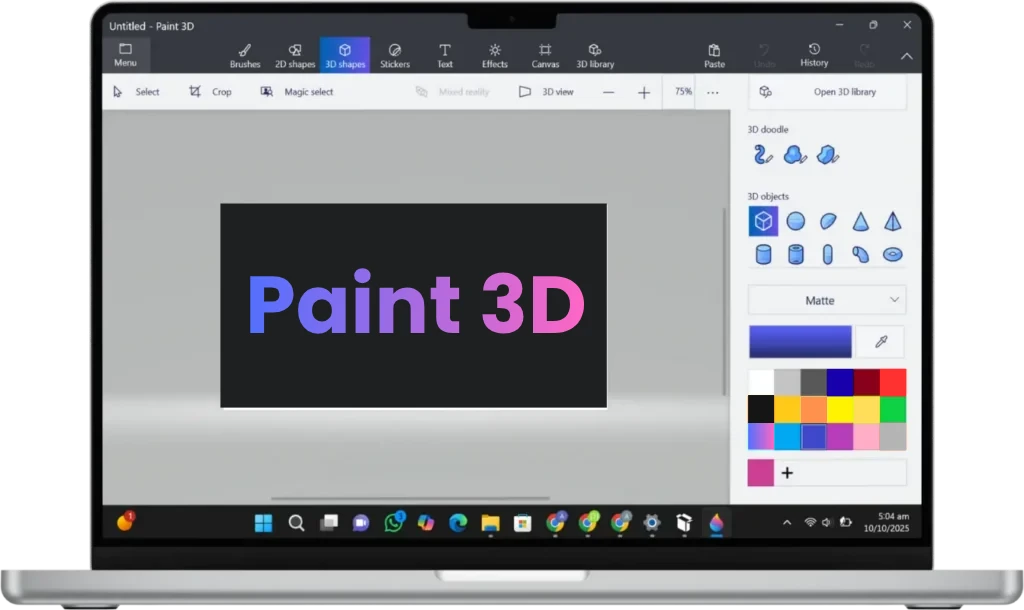Viewport: 1024px width, 610px height.
Task: Toggle 3D view mode
Action: [x=545, y=91]
